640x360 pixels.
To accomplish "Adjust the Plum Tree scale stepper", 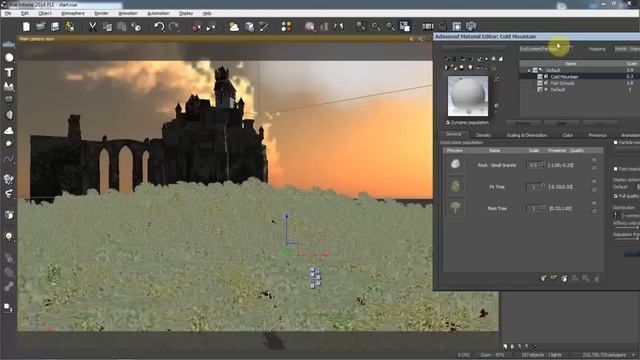I will click(x=543, y=208).
